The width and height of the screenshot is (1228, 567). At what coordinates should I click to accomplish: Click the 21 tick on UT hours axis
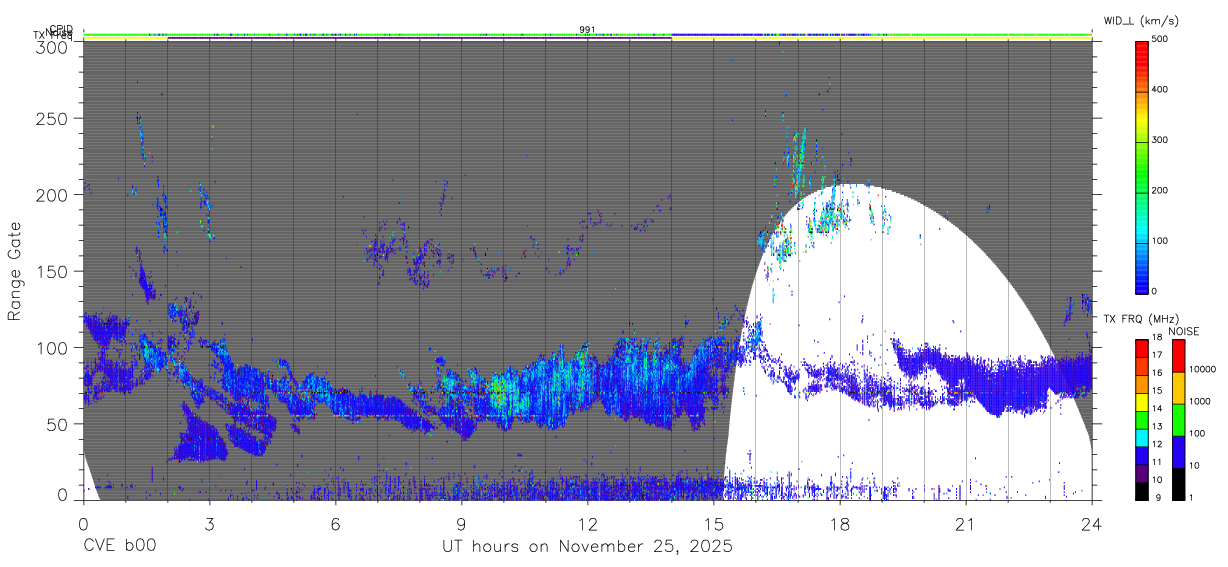coord(966,523)
